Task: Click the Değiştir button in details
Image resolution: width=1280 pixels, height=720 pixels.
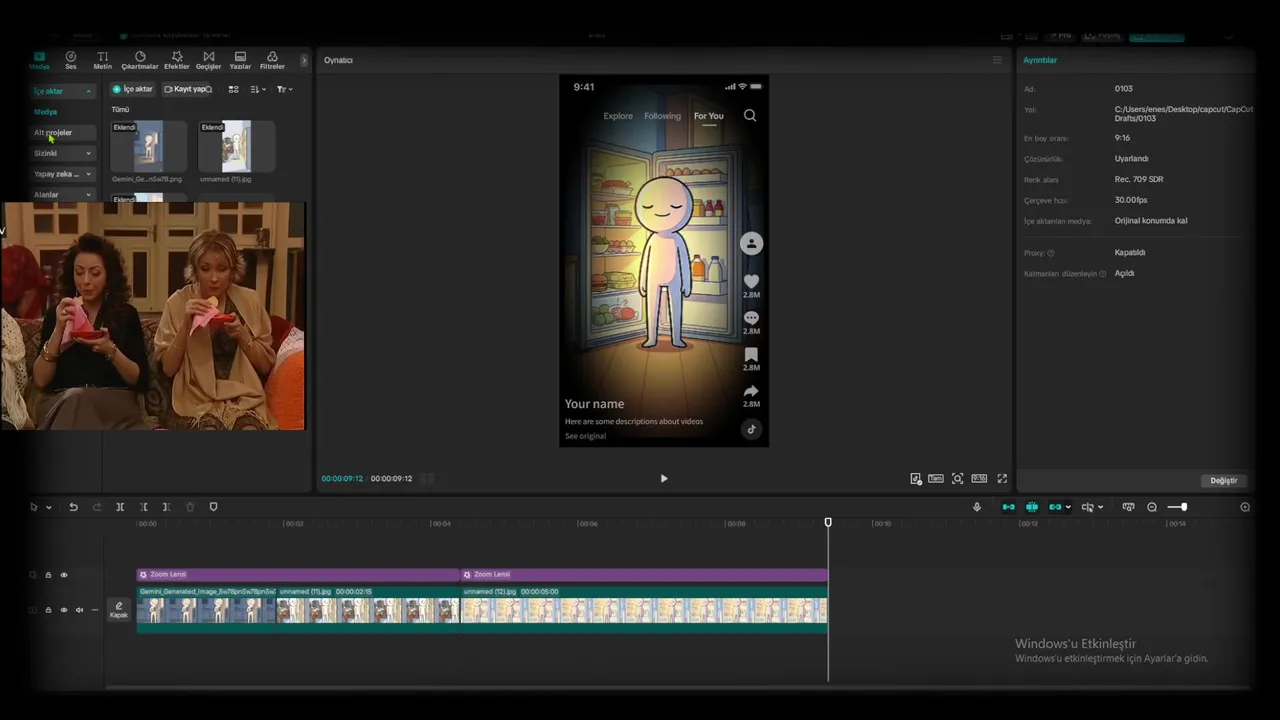Action: (1224, 481)
